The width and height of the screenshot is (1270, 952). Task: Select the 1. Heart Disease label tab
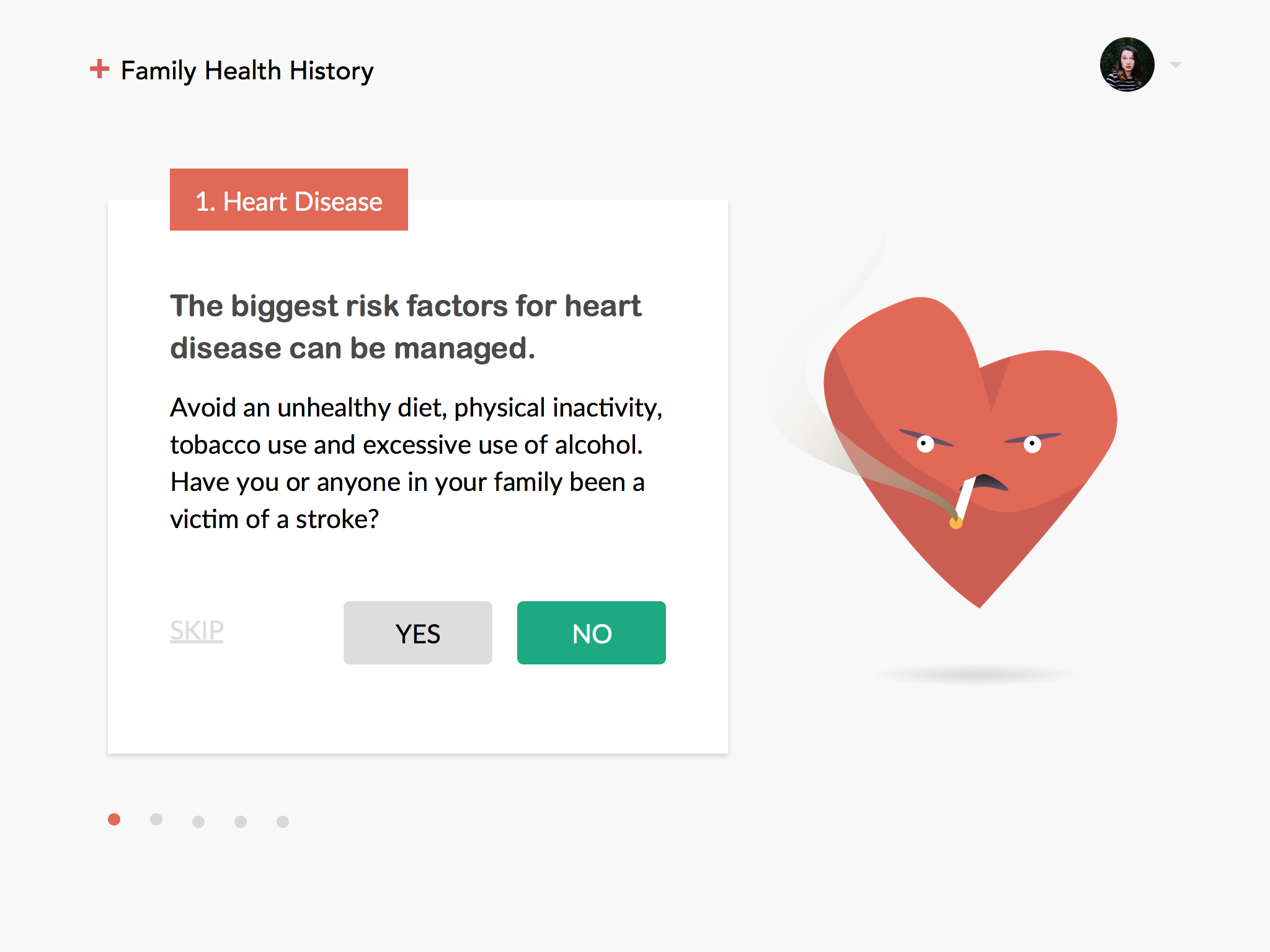tap(289, 200)
